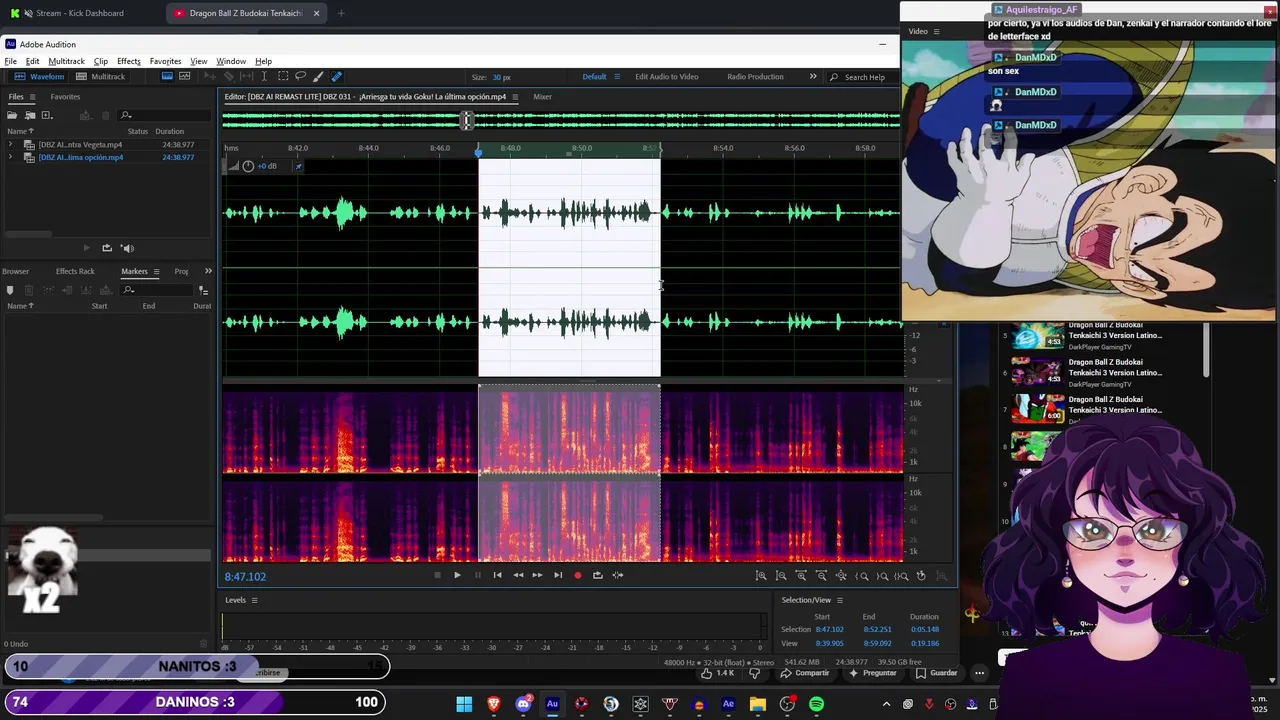Fast forward the playhead
This screenshot has width=1280, height=720.
click(537, 575)
